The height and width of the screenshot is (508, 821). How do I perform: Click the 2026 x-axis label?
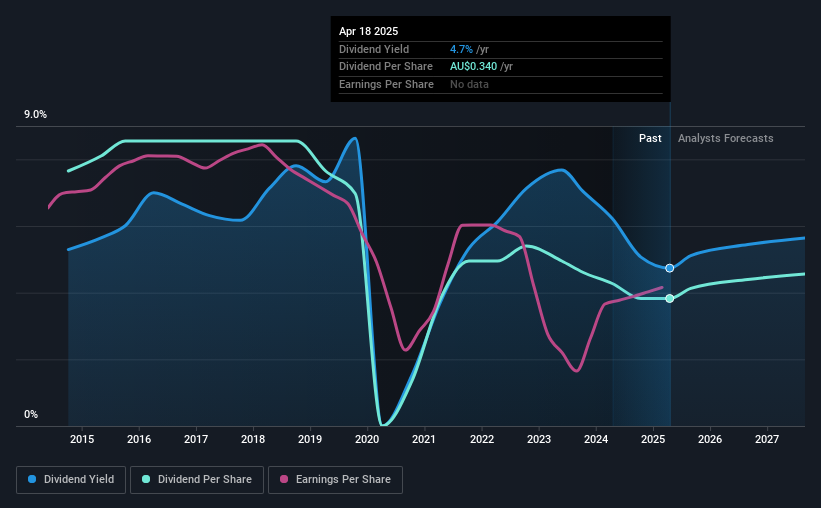[x=710, y=439]
